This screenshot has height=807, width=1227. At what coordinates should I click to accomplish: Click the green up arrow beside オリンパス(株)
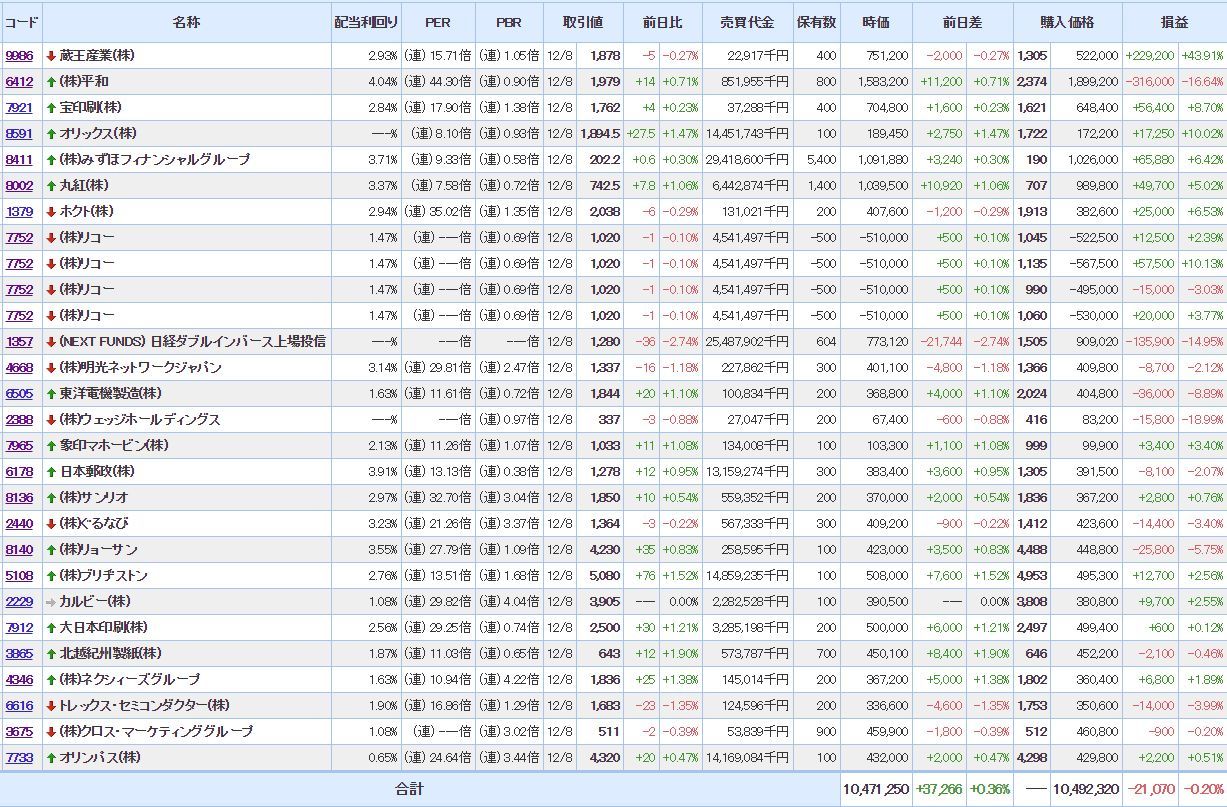point(51,758)
